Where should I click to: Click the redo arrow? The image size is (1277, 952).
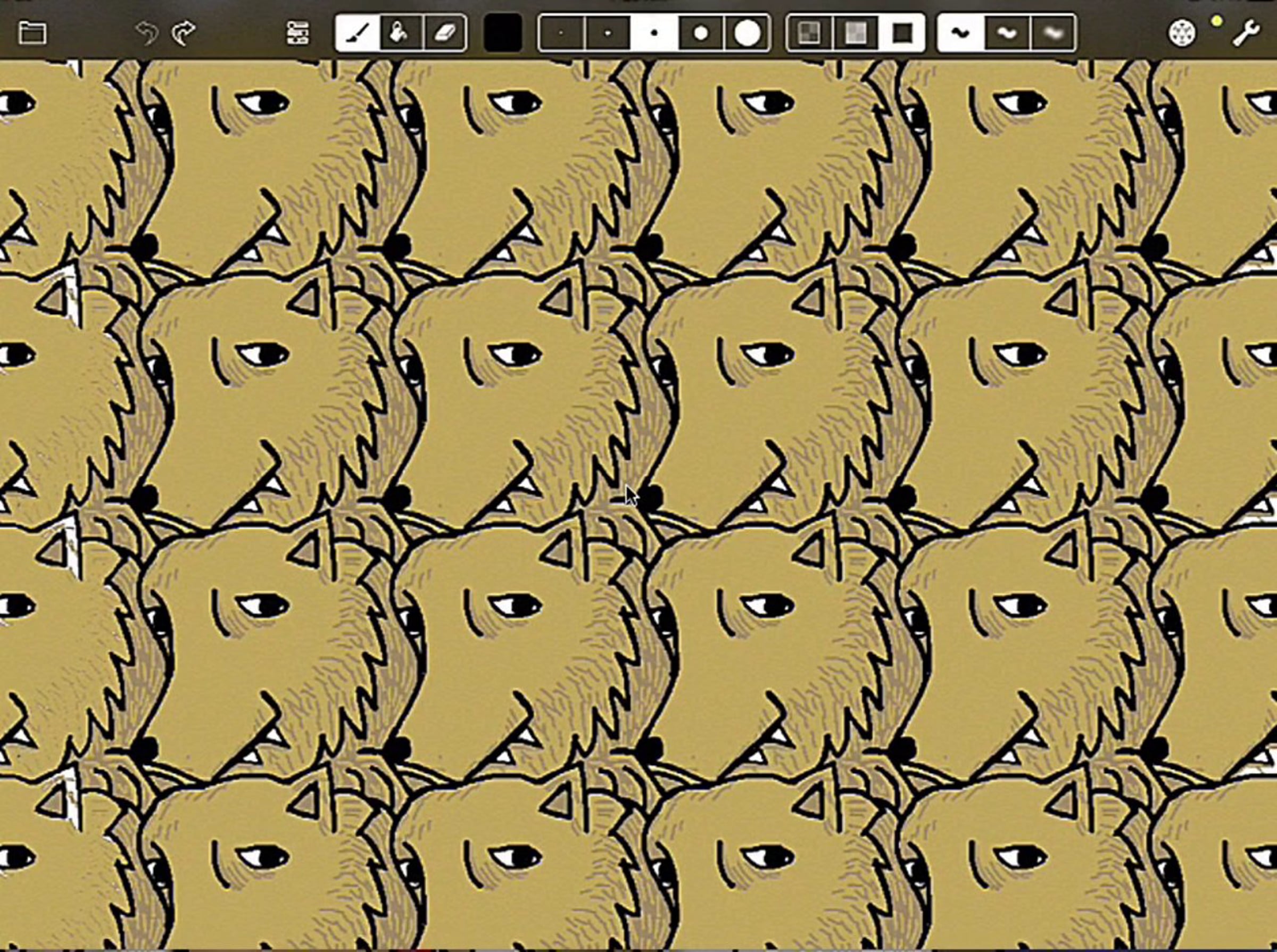184,34
